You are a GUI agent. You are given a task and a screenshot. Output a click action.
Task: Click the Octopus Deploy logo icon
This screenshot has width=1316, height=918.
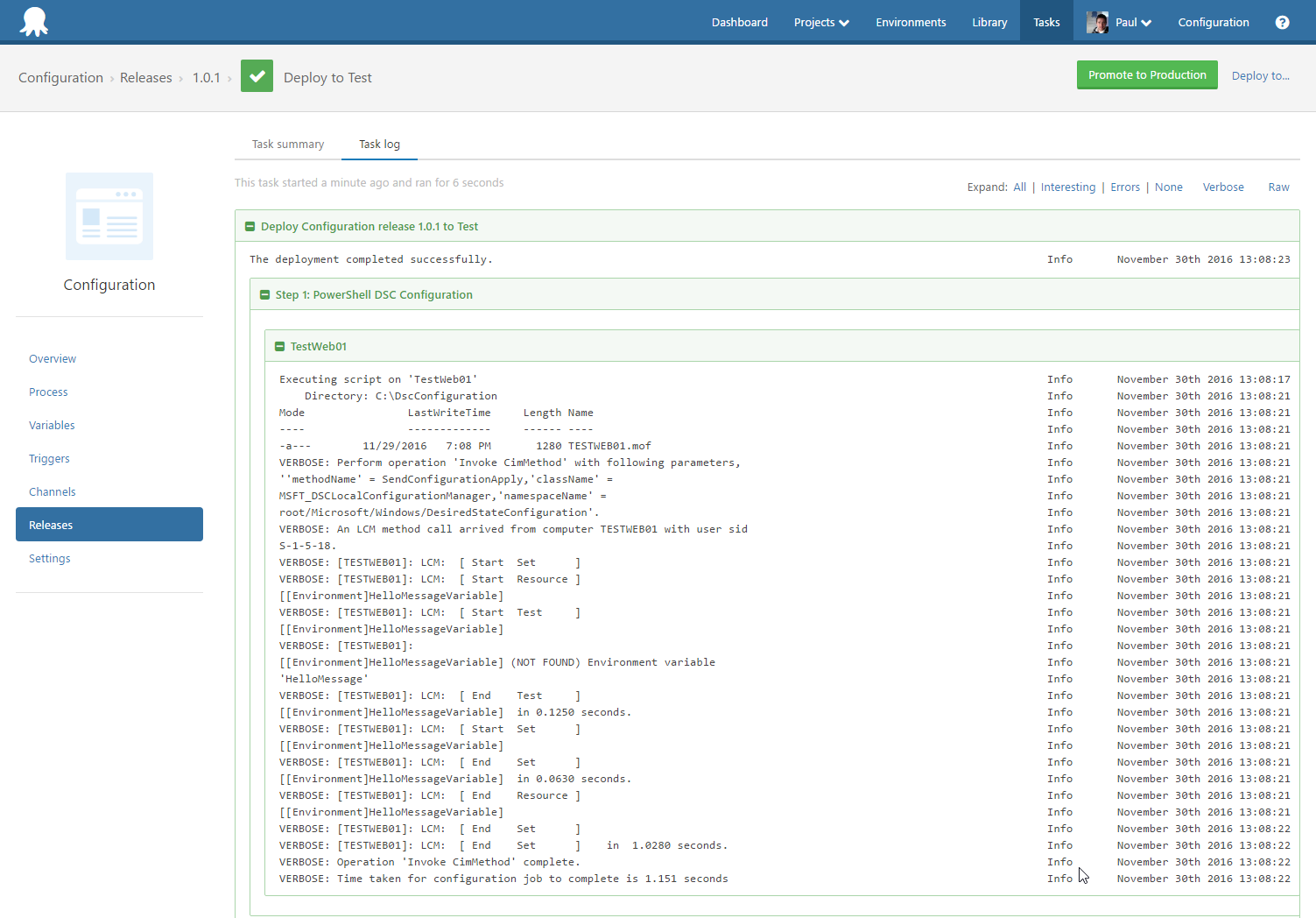pyautogui.click(x=33, y=21)
